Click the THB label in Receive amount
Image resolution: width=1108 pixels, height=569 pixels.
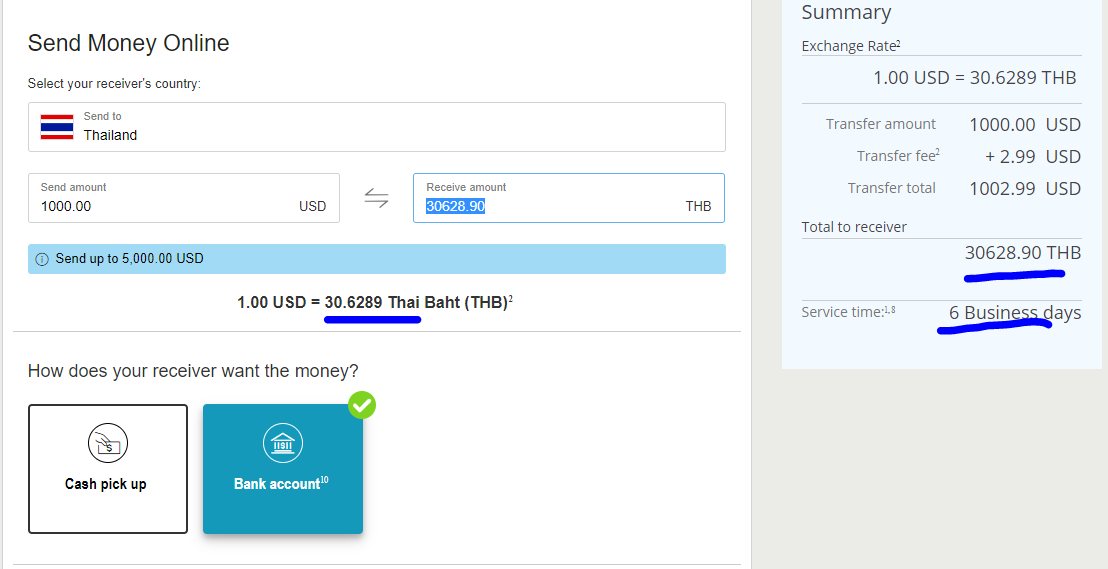pos(698,206)
